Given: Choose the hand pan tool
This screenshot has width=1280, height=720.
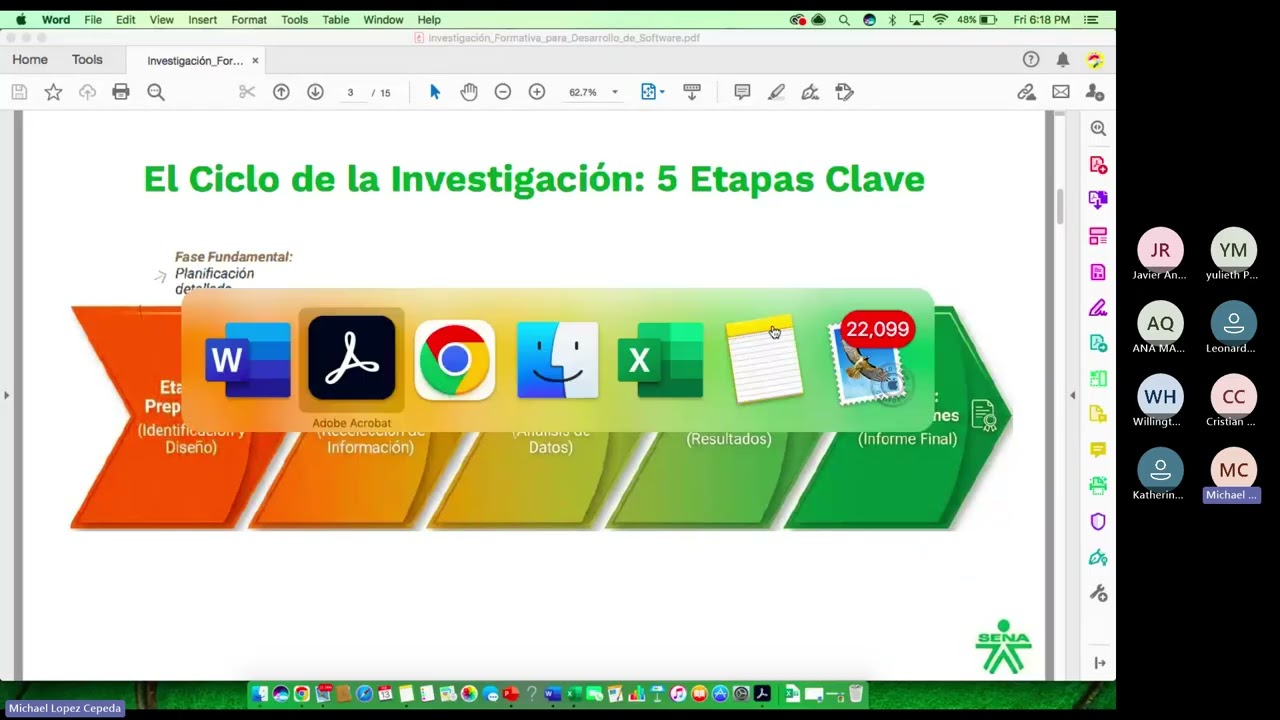Looking at the screenshot, I should click(469, 92).
